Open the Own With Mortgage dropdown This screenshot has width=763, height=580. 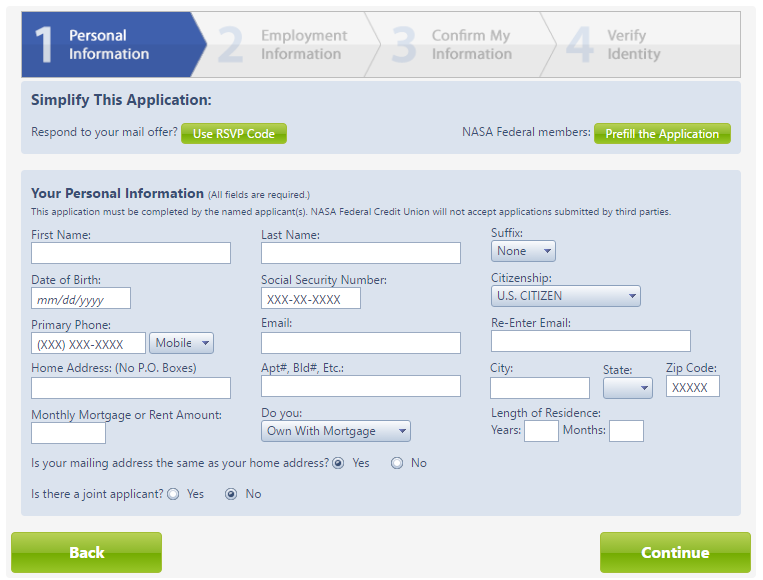[x=336, y=431]
